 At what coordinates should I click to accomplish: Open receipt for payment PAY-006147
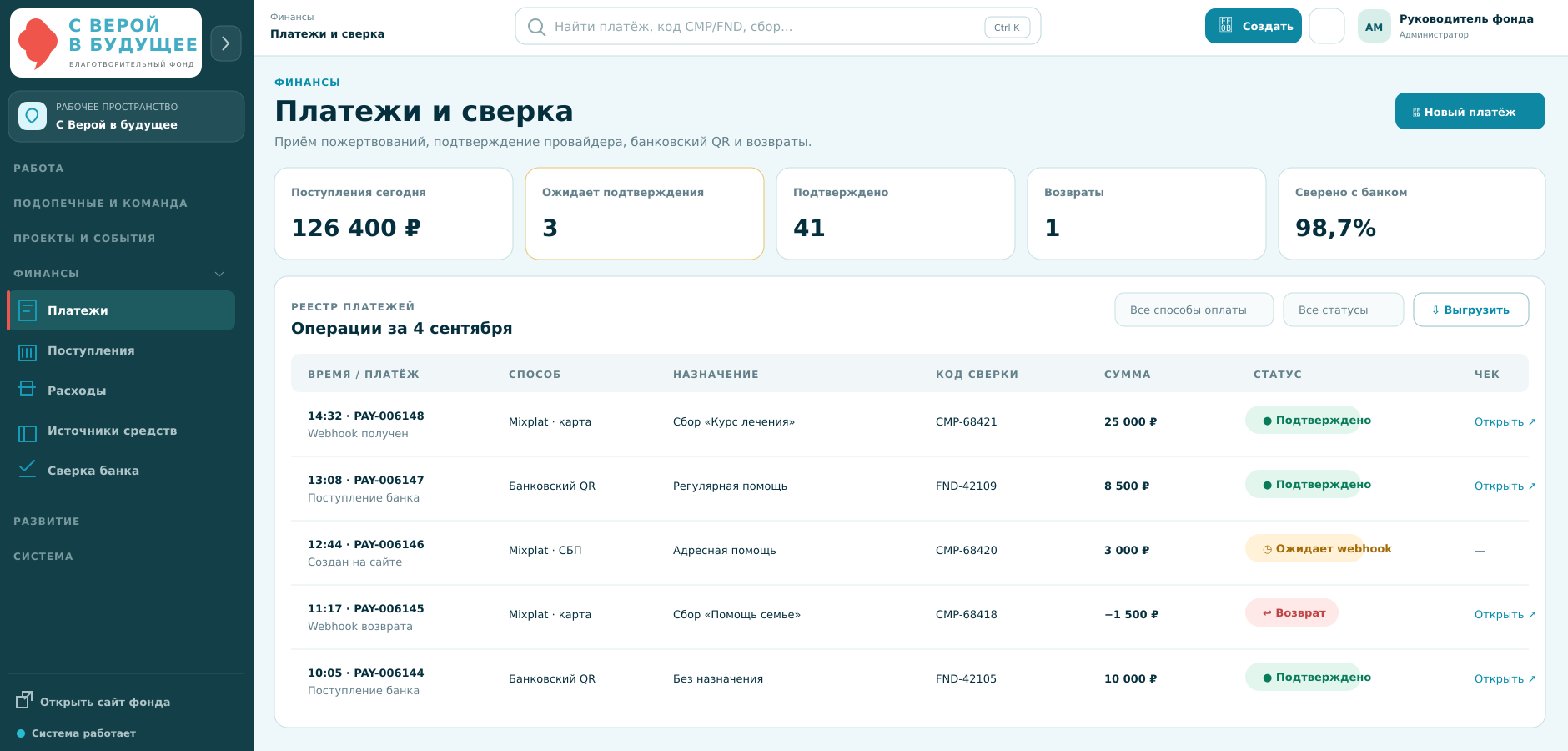1505,486
